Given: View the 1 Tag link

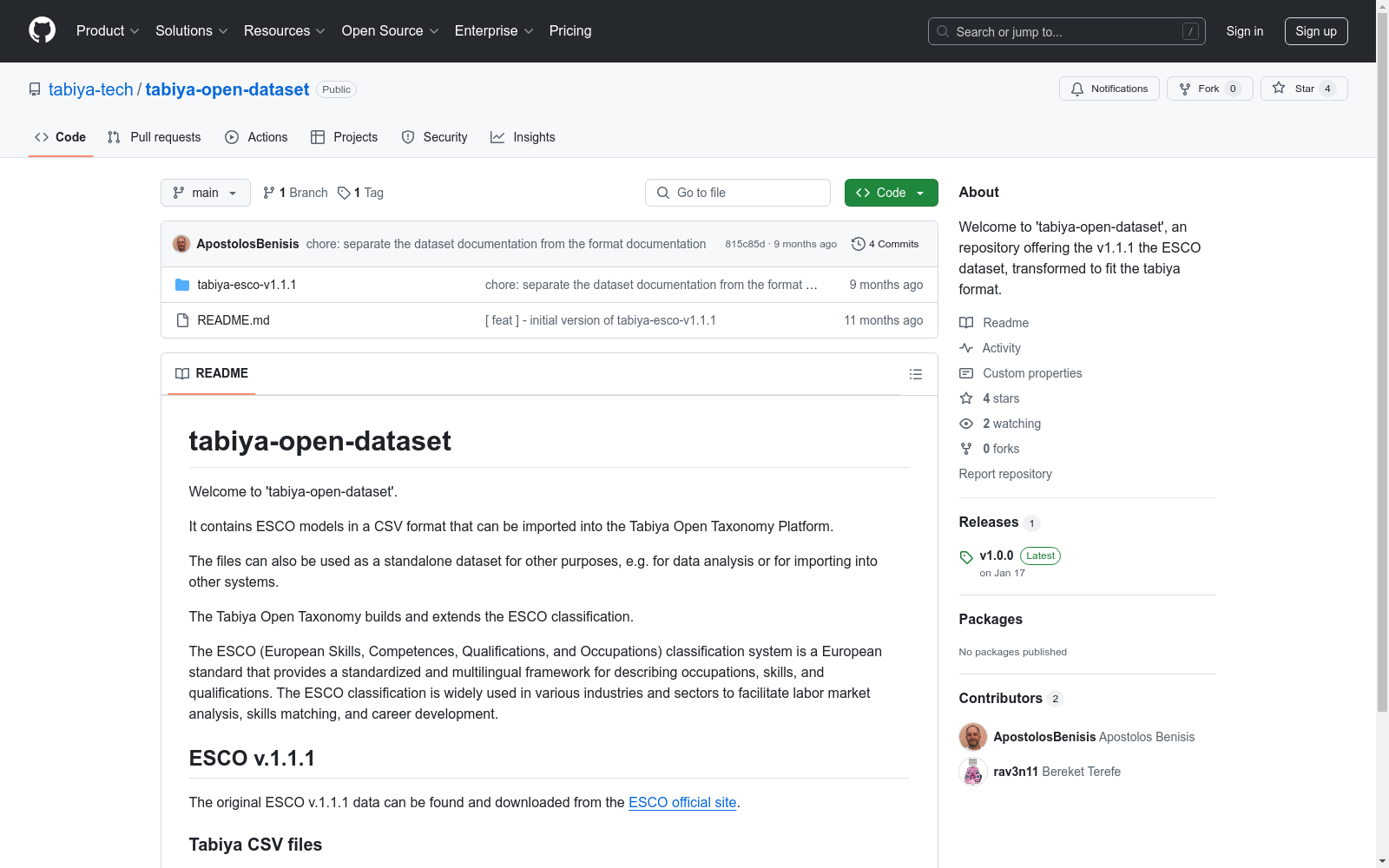Looking at the screenshot, I should [360, 193].
